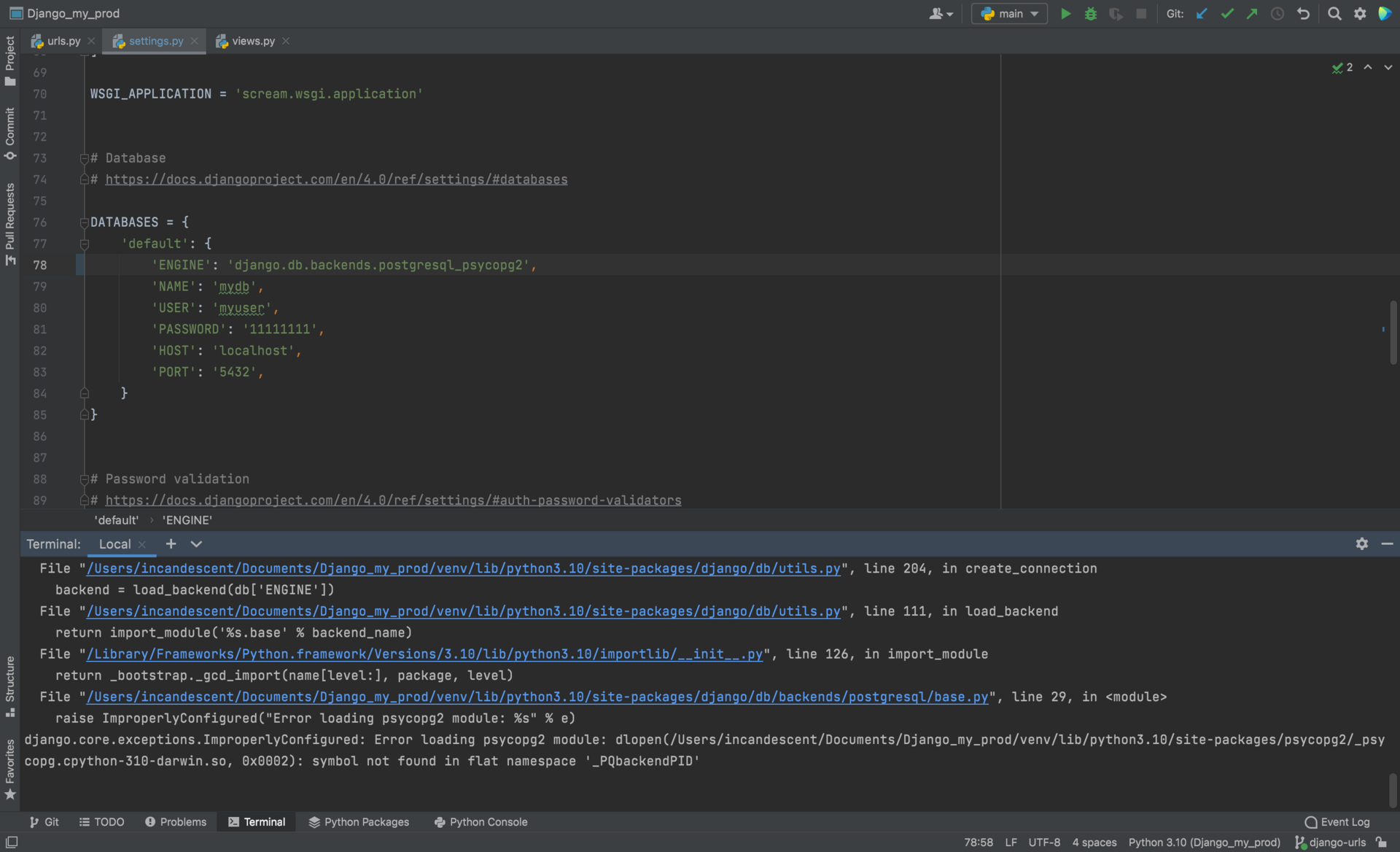Show Git history clock icon
The height and width of the screenshot is (852, 1400).
[x=1277, y=14]
